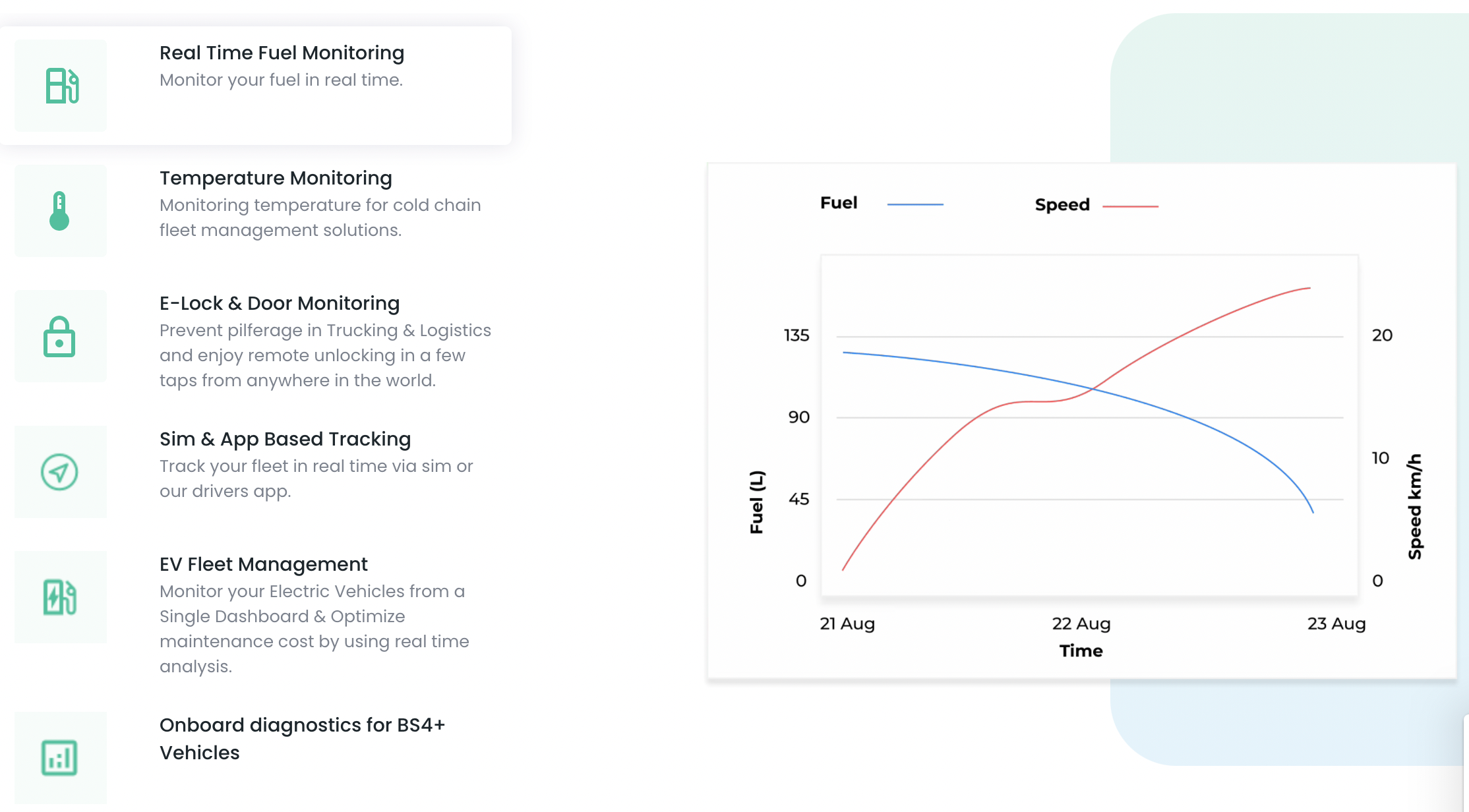Click the onboard diagnostics chart icon

tap(59, 758)
